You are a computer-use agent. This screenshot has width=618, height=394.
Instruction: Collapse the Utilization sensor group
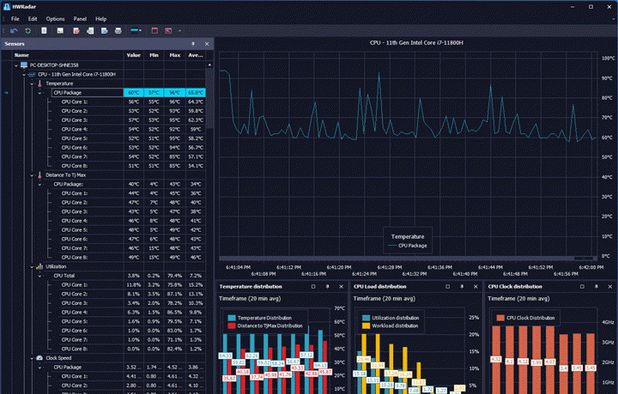pyautogui.click(x=32, y=267)
